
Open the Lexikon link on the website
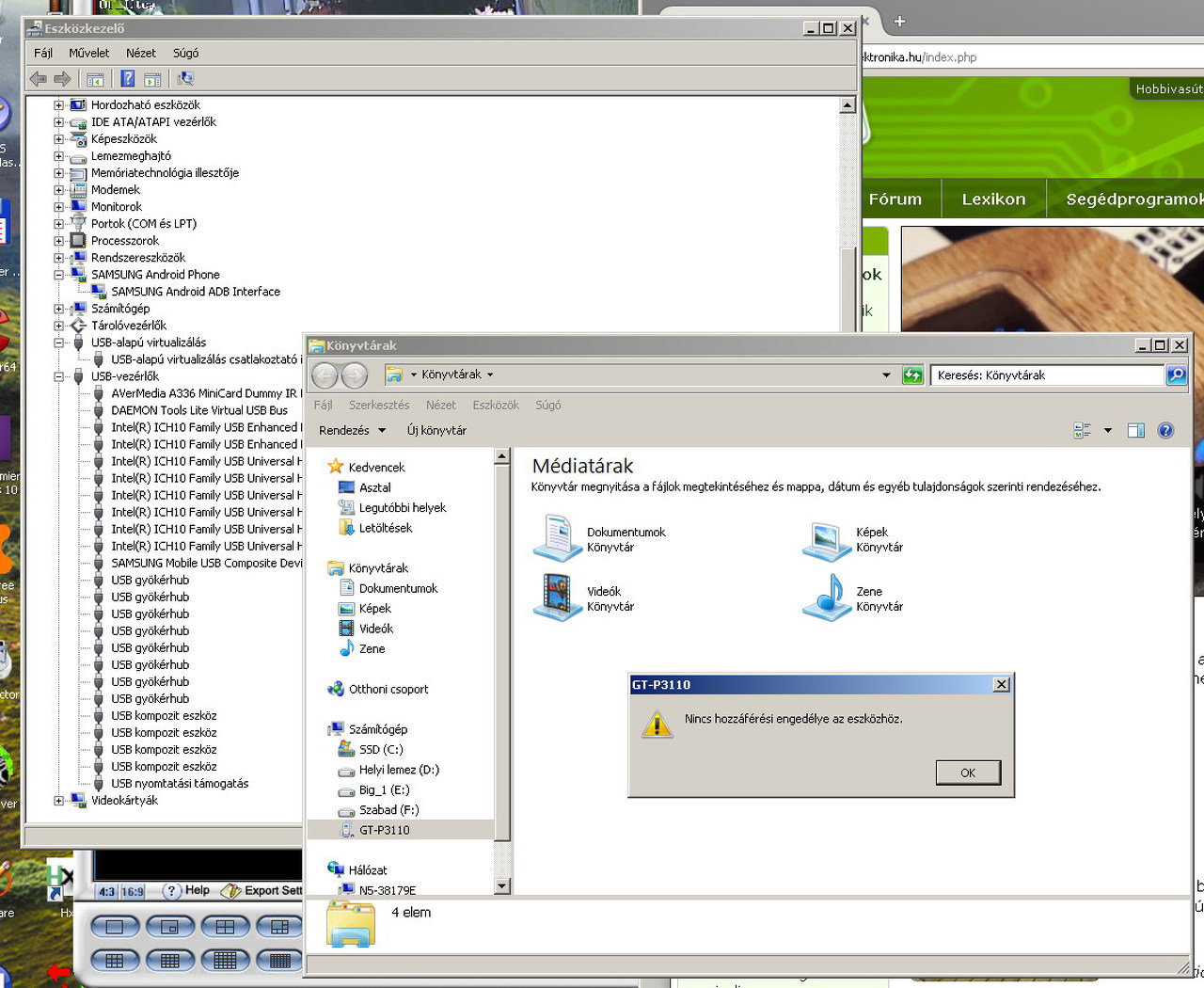[x=993, y=199]
